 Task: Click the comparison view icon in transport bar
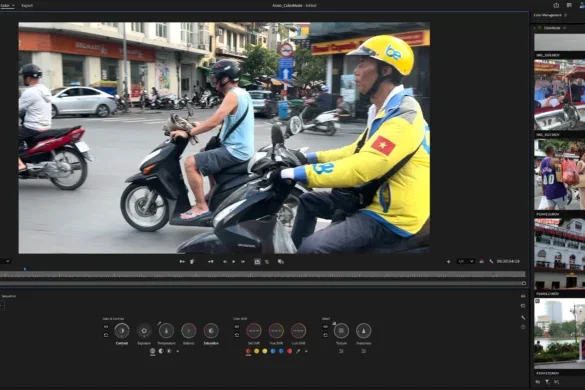click(x=281, y=262)
